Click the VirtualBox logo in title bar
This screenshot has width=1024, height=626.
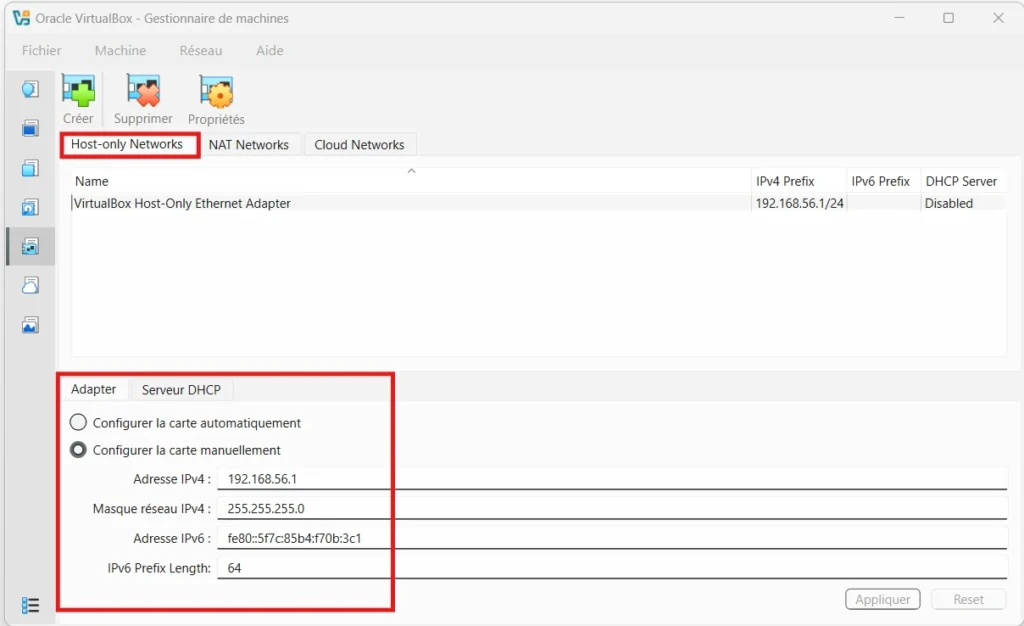(x=21, y=18)
